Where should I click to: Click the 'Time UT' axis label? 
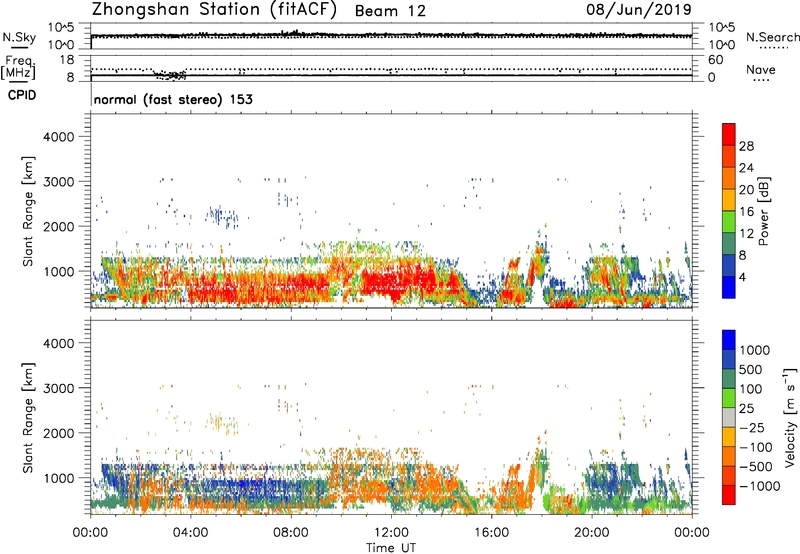(391, 548)
